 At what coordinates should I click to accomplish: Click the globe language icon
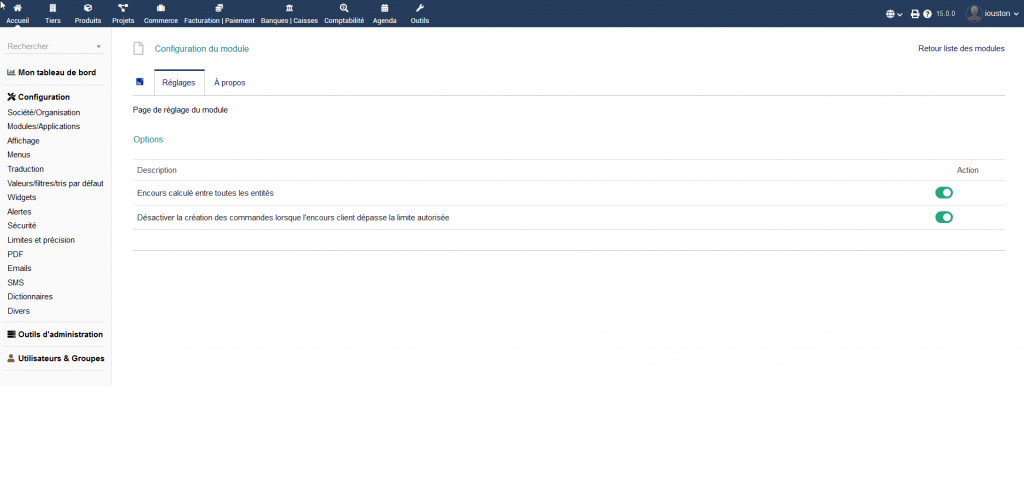click(x=890, y=14)
